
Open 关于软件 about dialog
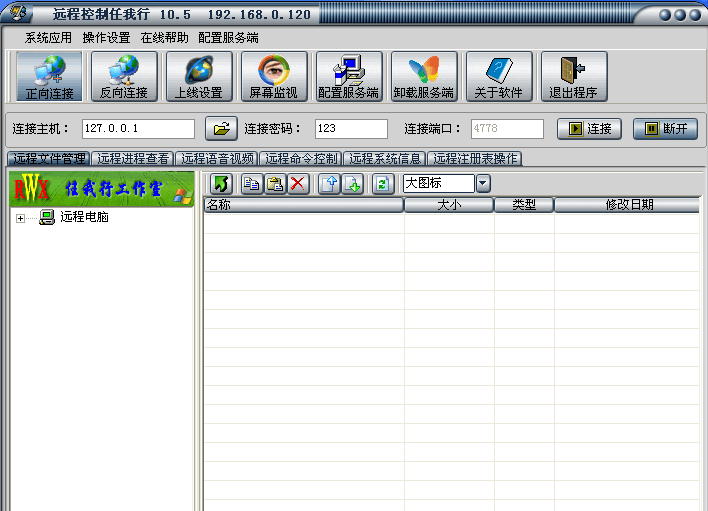click(499, 76)
